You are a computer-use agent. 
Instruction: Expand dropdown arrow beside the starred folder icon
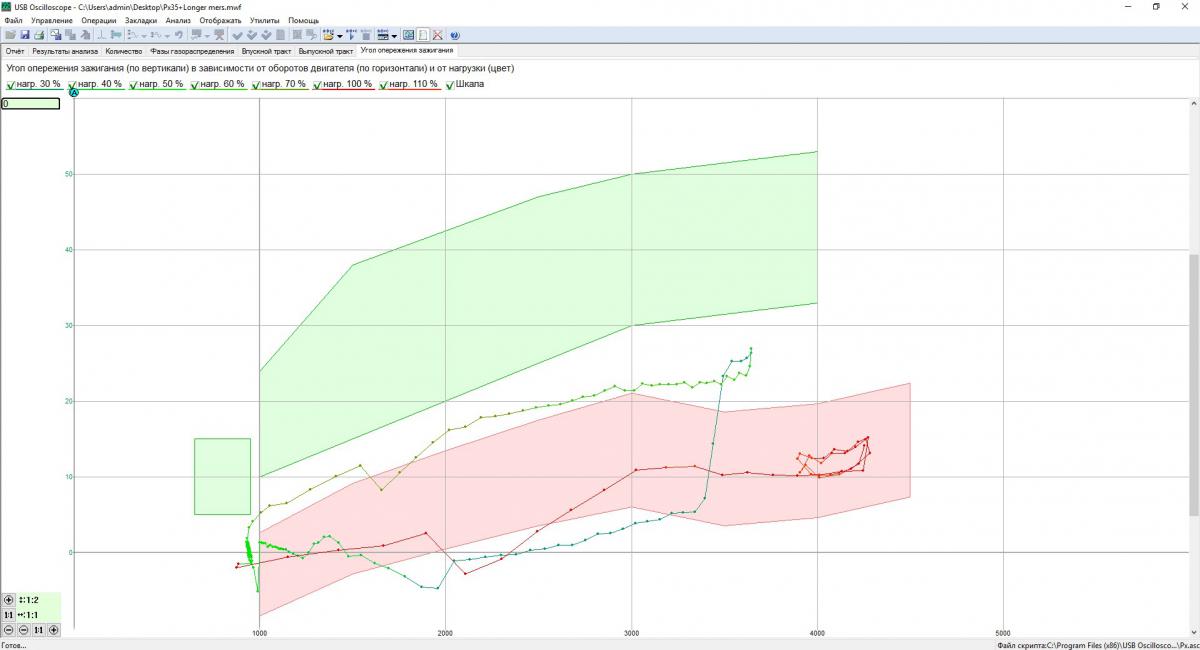click(x=340, y=35)
